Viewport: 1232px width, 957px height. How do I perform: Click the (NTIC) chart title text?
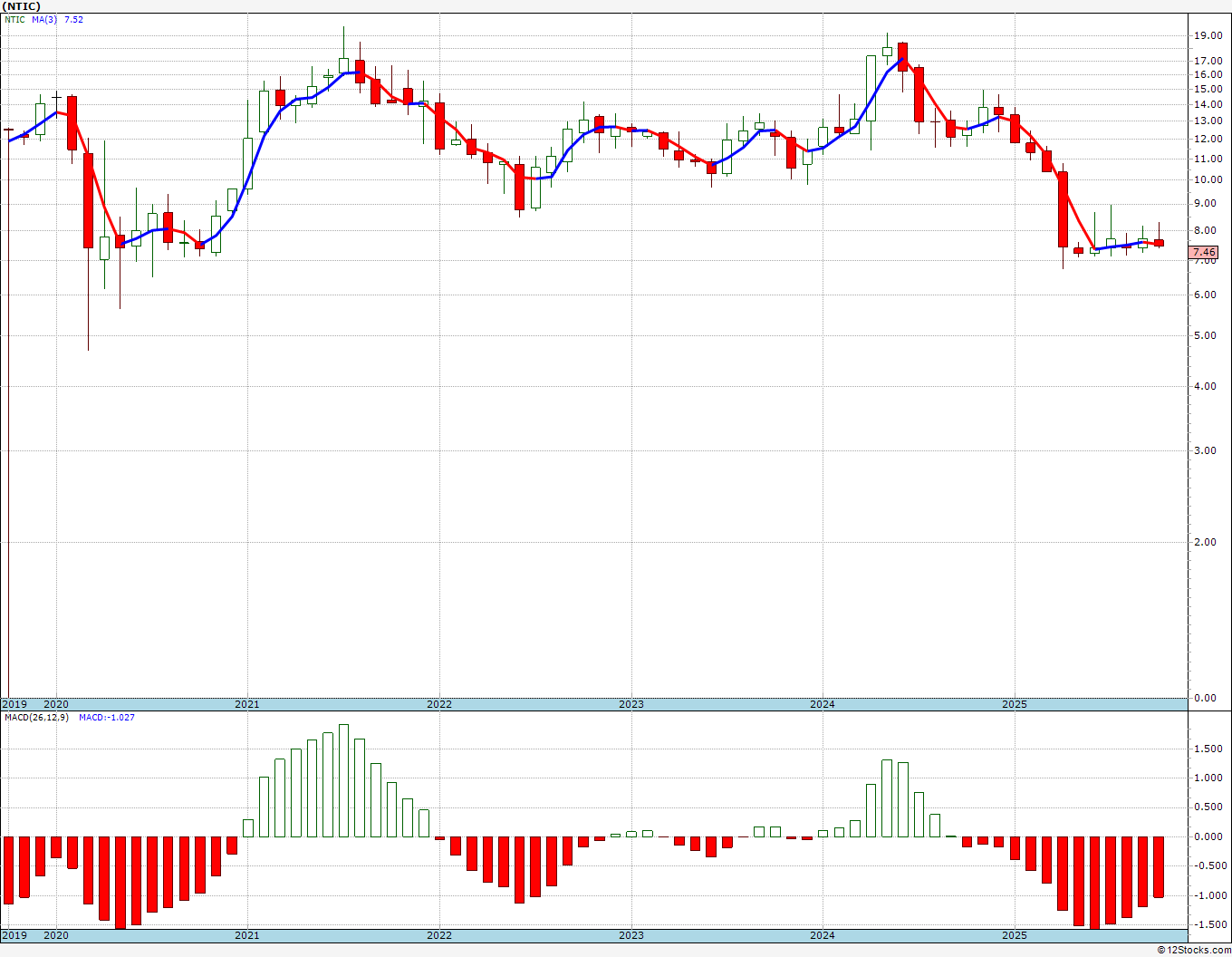pos(22,5)
